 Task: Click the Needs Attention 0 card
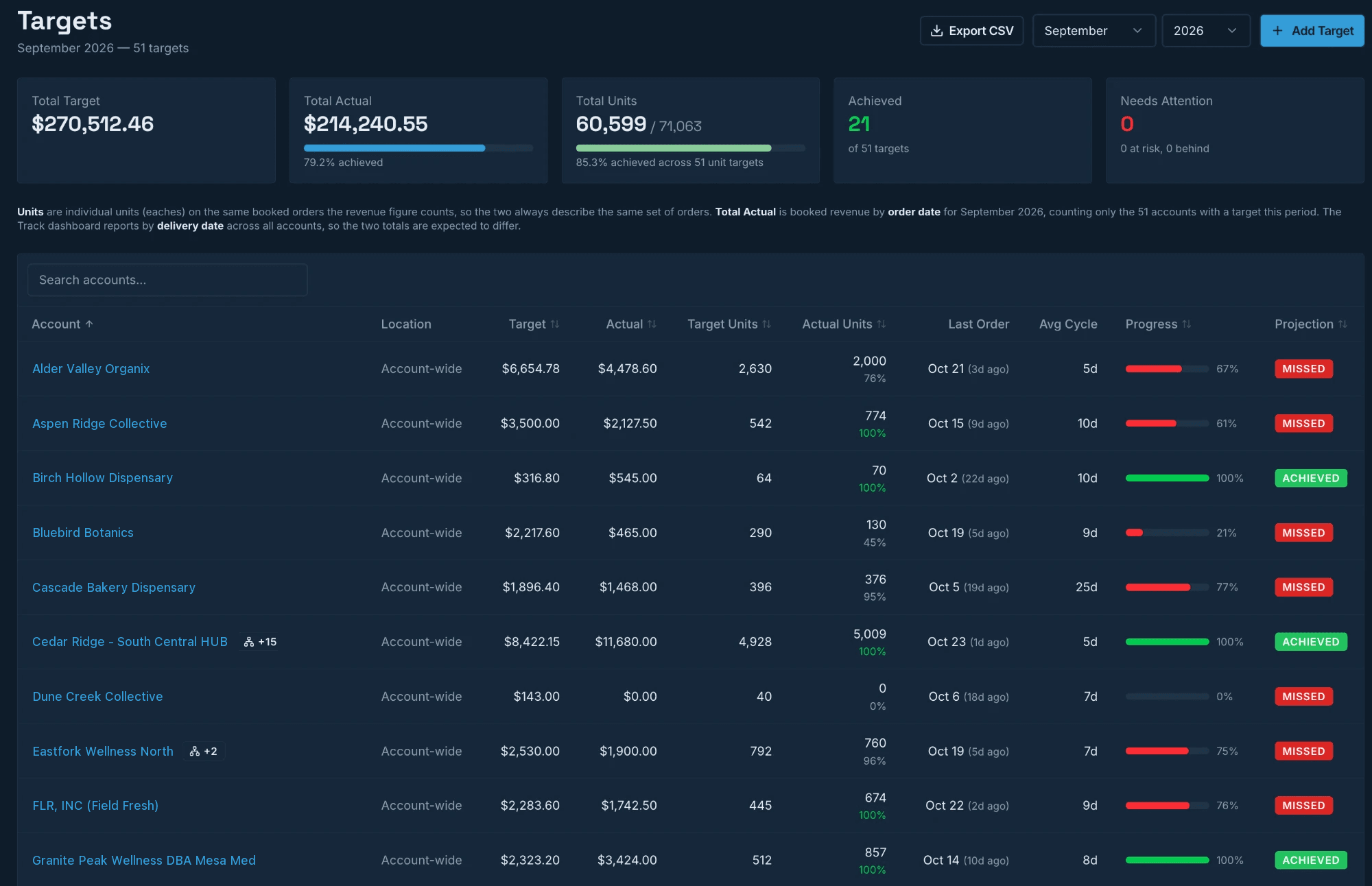1235,130
